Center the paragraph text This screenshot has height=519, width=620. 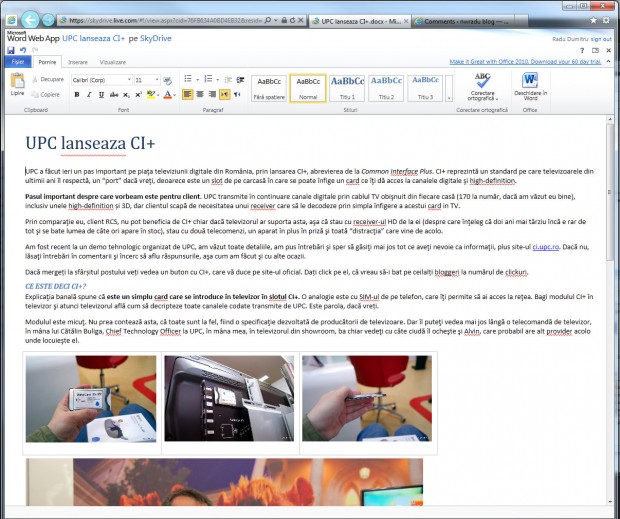tap(200, 94)
